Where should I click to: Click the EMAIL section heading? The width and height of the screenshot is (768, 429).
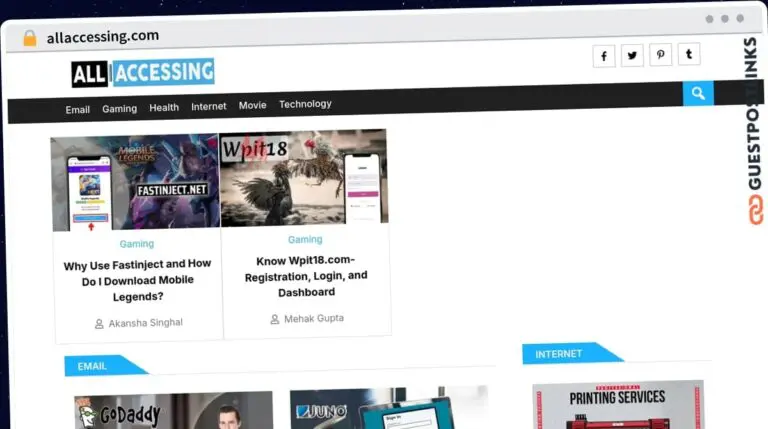point(92,366)
